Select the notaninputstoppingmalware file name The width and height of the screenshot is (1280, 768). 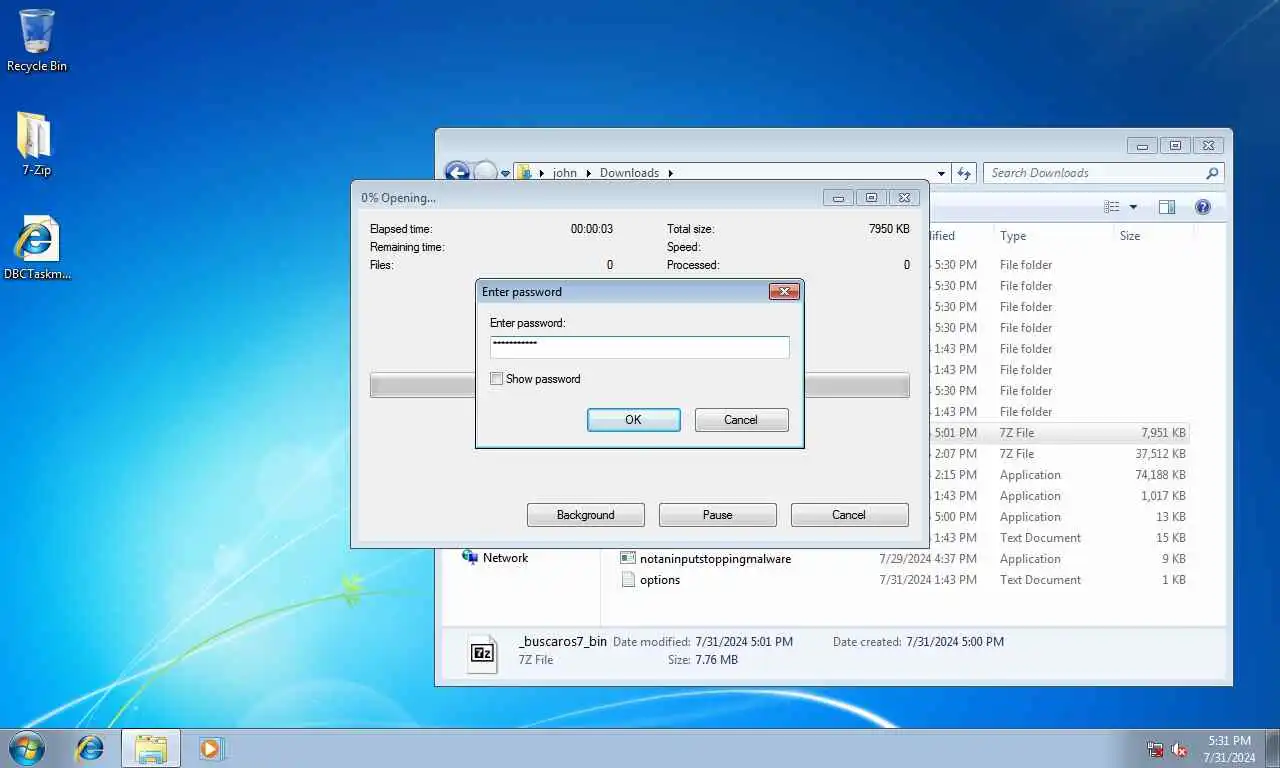click(716, 559)
